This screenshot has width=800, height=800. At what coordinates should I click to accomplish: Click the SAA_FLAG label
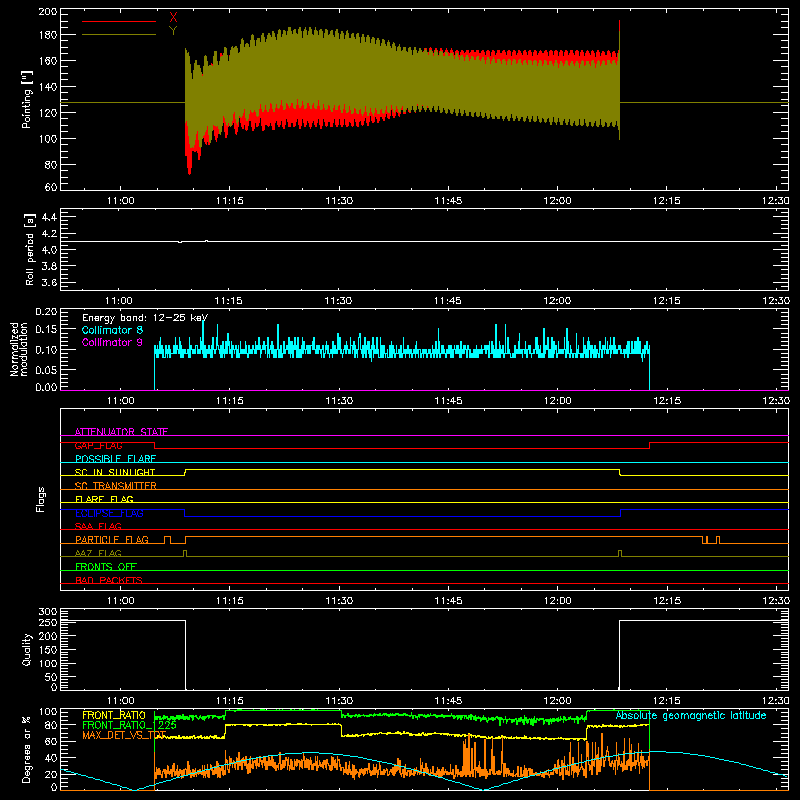tap(98, 526)
